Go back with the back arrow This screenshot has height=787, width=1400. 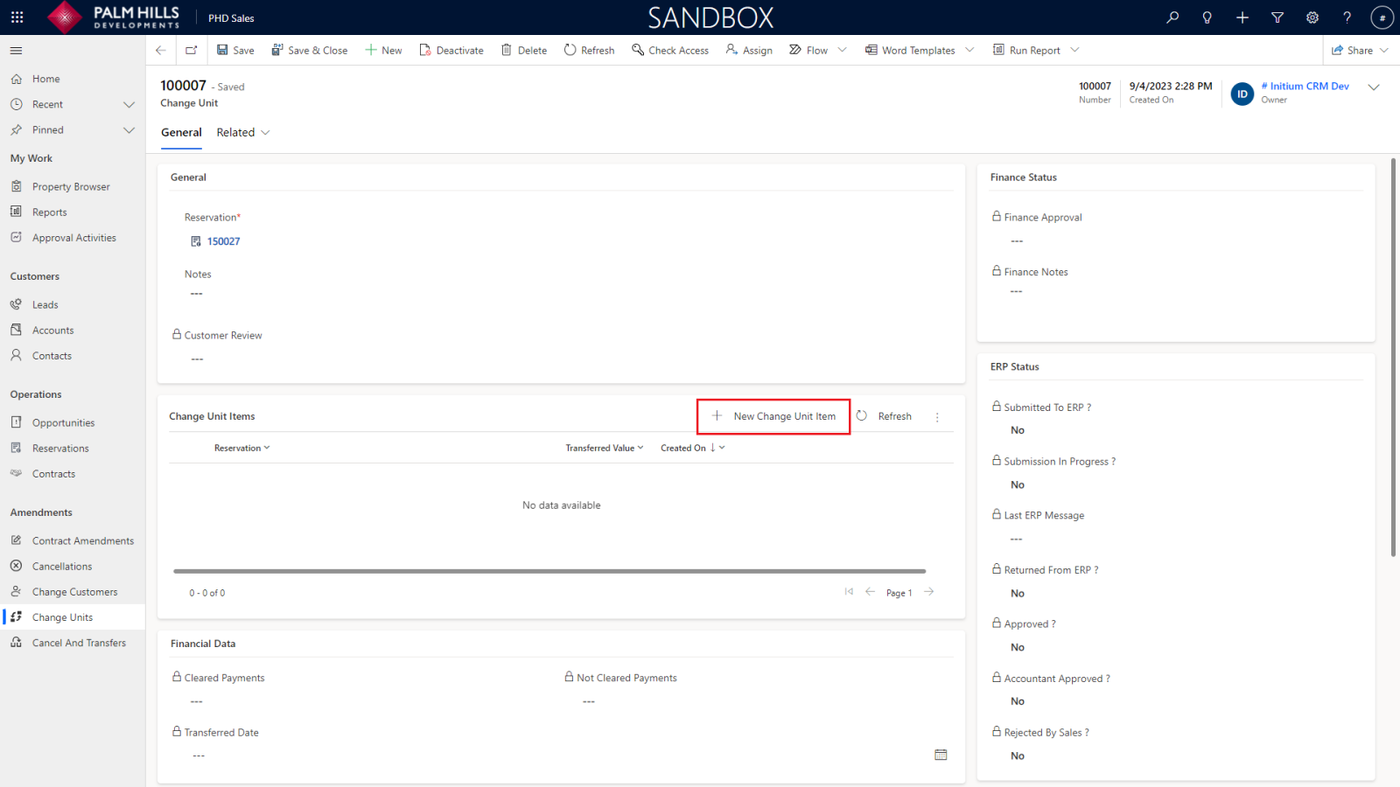pyautogui.click(x=161, y=50)
